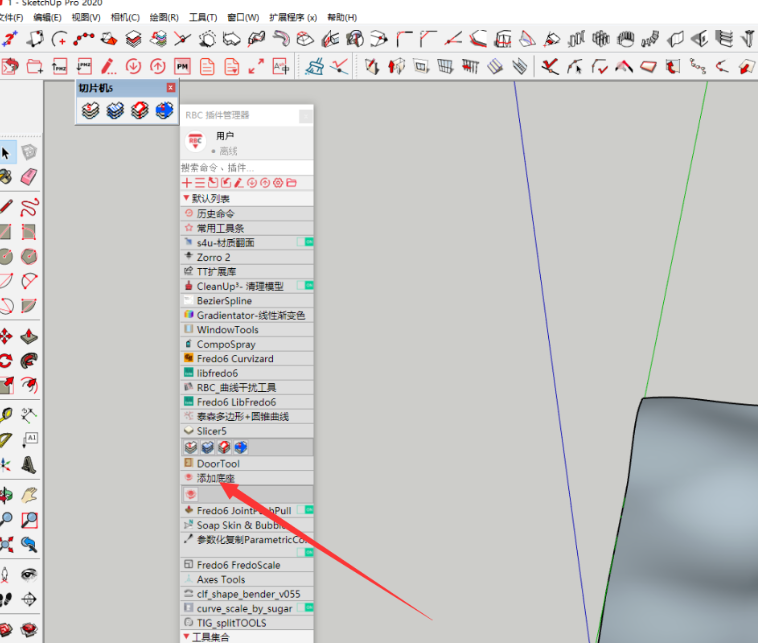Select the Zorro 2 plugin row
This screenshot has height=643, width=758.
(247, 257)
